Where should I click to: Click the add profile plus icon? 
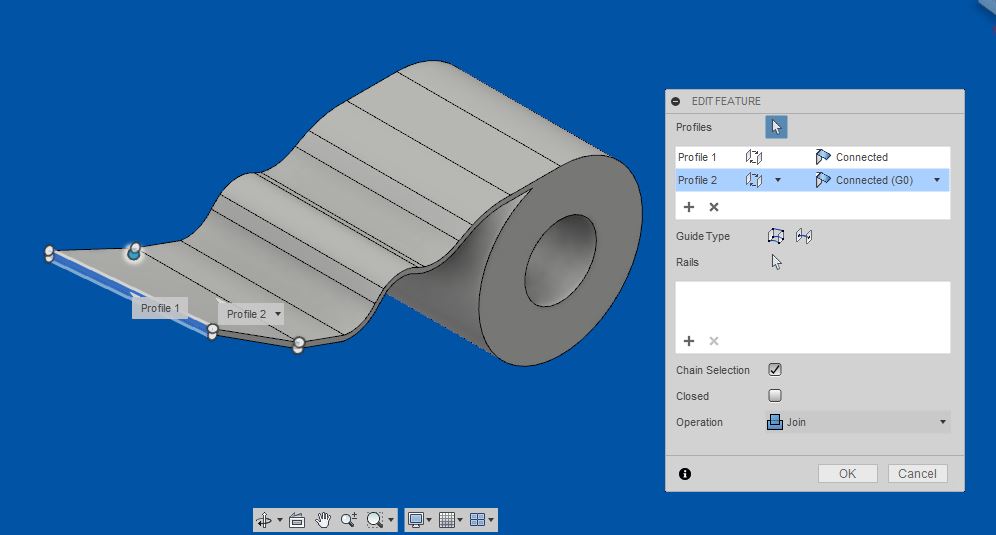tap(689, 207)
